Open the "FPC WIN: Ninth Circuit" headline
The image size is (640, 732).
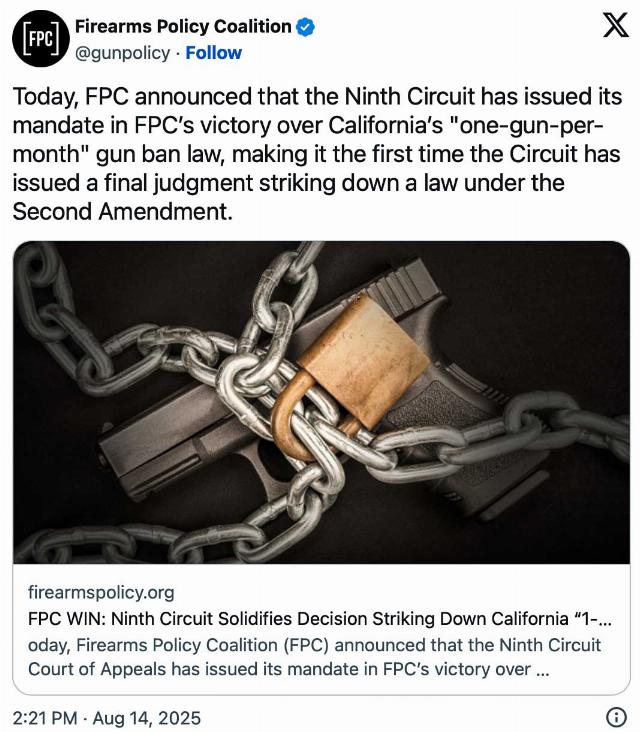pos(320,619)
